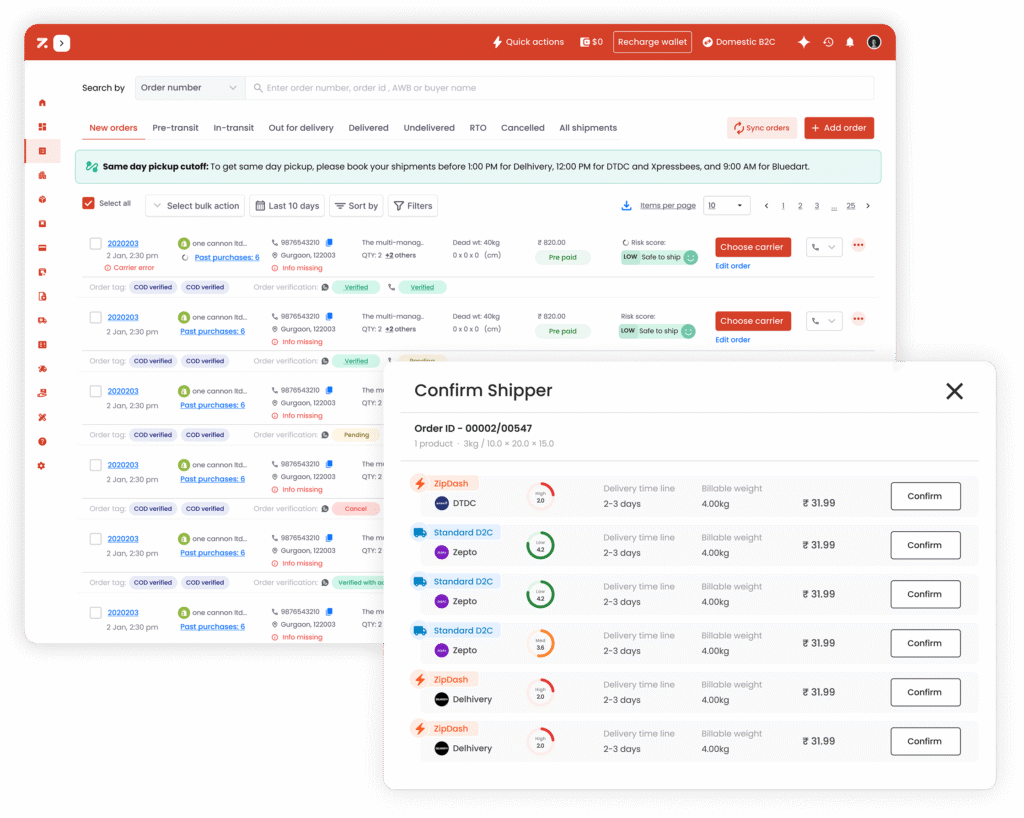The height and width of the screenshot is (818, 1024).
Task: Open the settings gear in the sidebar
Action: pyautogui.click(x=42, y=466)
